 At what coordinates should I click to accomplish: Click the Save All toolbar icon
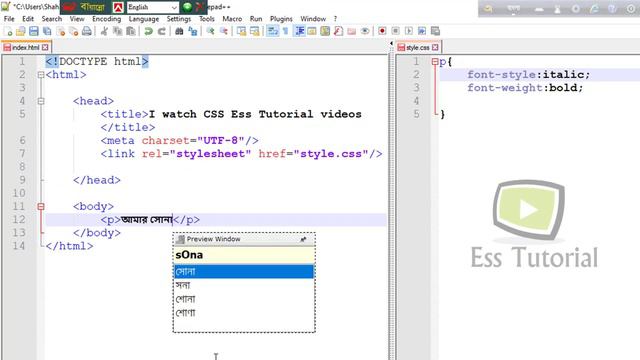(x=47, y=31)
